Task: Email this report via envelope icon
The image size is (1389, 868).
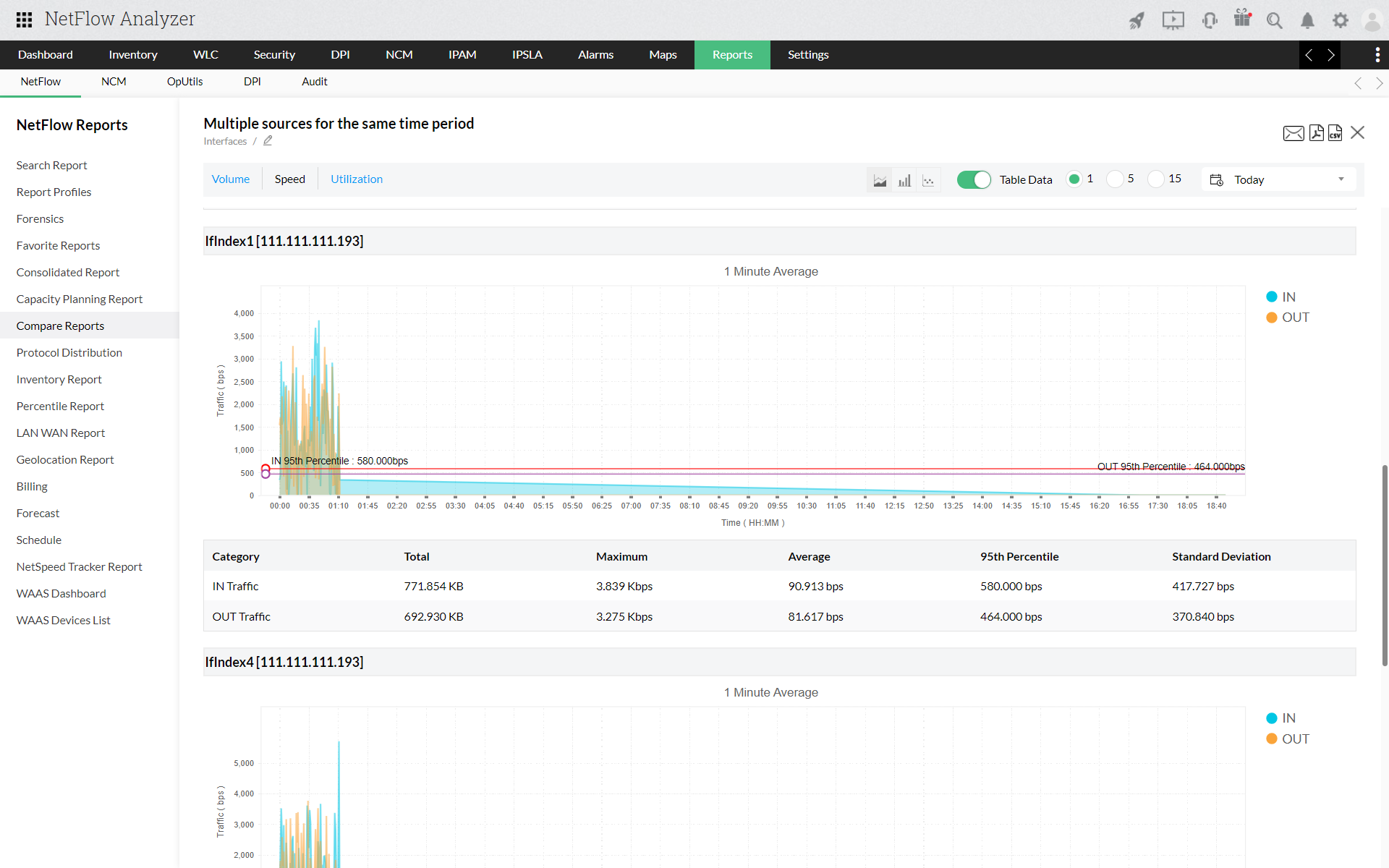Action: click(x=1294, y=133)
